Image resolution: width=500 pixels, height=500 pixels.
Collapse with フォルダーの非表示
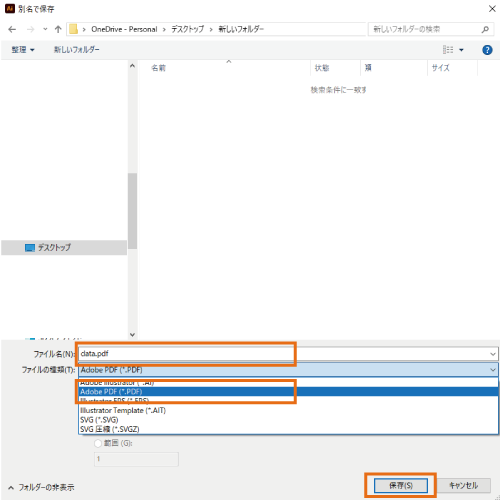coord(41,488)
